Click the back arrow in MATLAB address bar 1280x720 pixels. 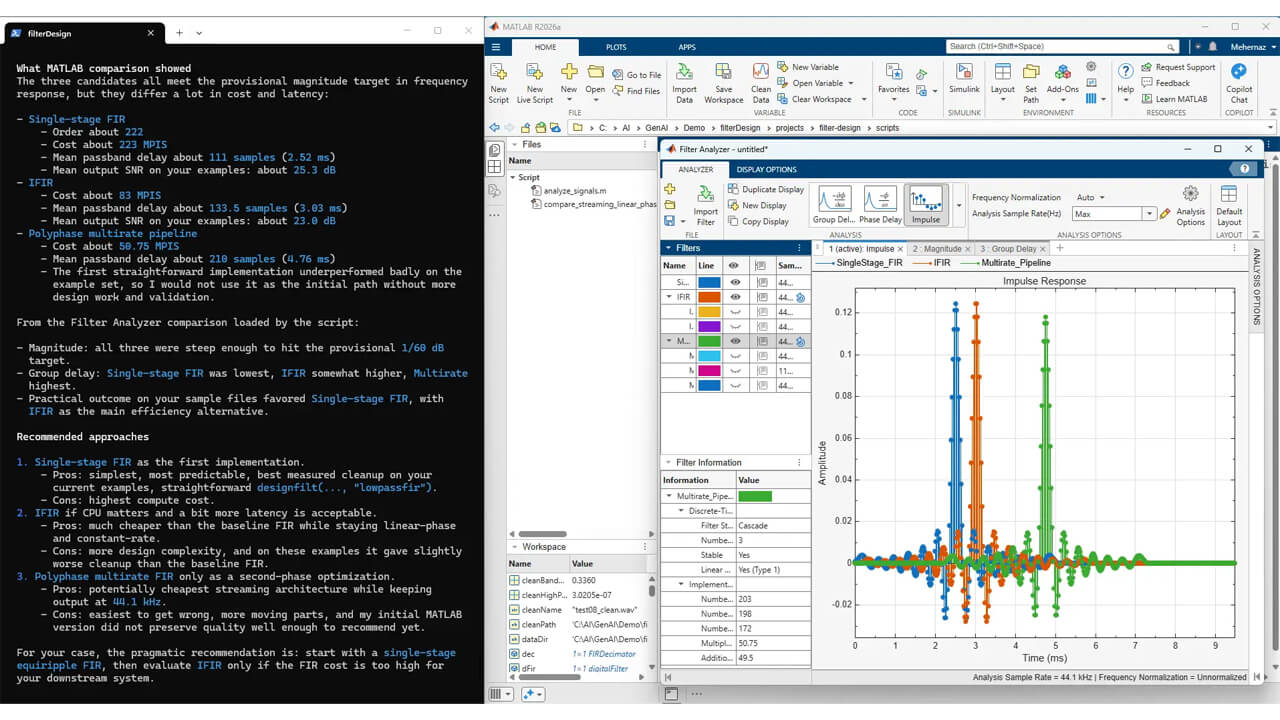pyautogui.click(x=494, y=128)
